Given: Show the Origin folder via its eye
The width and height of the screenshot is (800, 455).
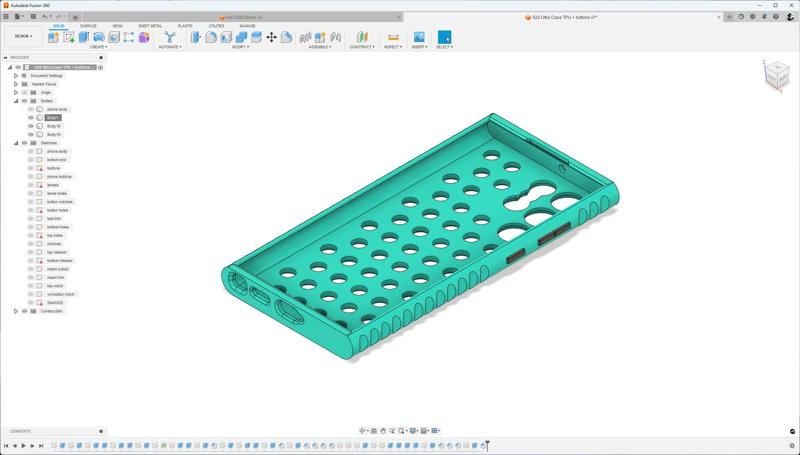Looking at the screenshot, I should pyautogui.click(x=24, y=92).
